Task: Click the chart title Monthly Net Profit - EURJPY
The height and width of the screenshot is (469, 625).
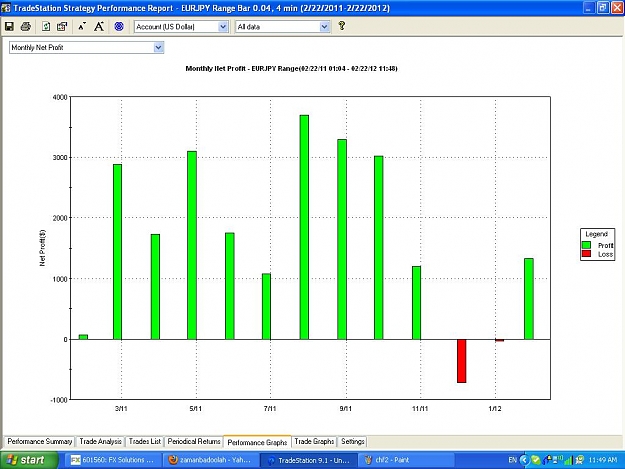Action: coord(291,69)
